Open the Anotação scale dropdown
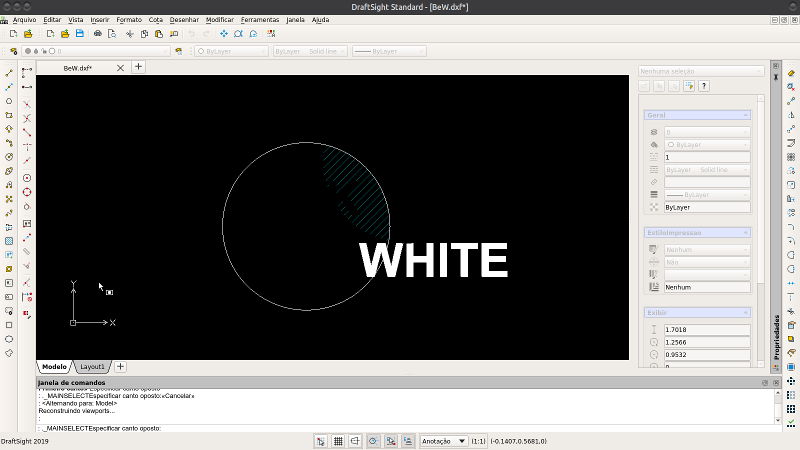Viewport: 800px width, 450px height. [443, 440]
